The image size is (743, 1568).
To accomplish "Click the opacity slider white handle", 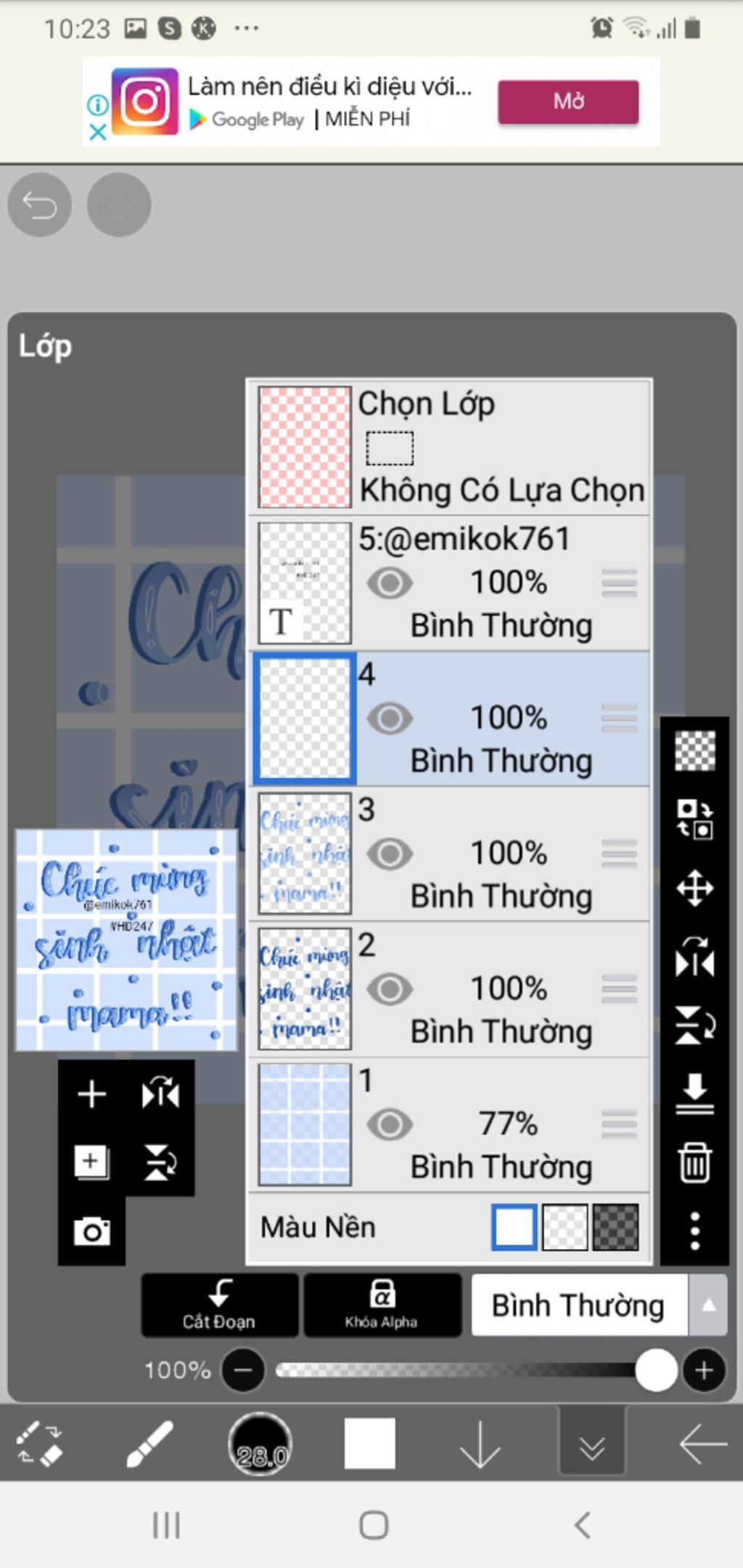I will coord(656,1370).
